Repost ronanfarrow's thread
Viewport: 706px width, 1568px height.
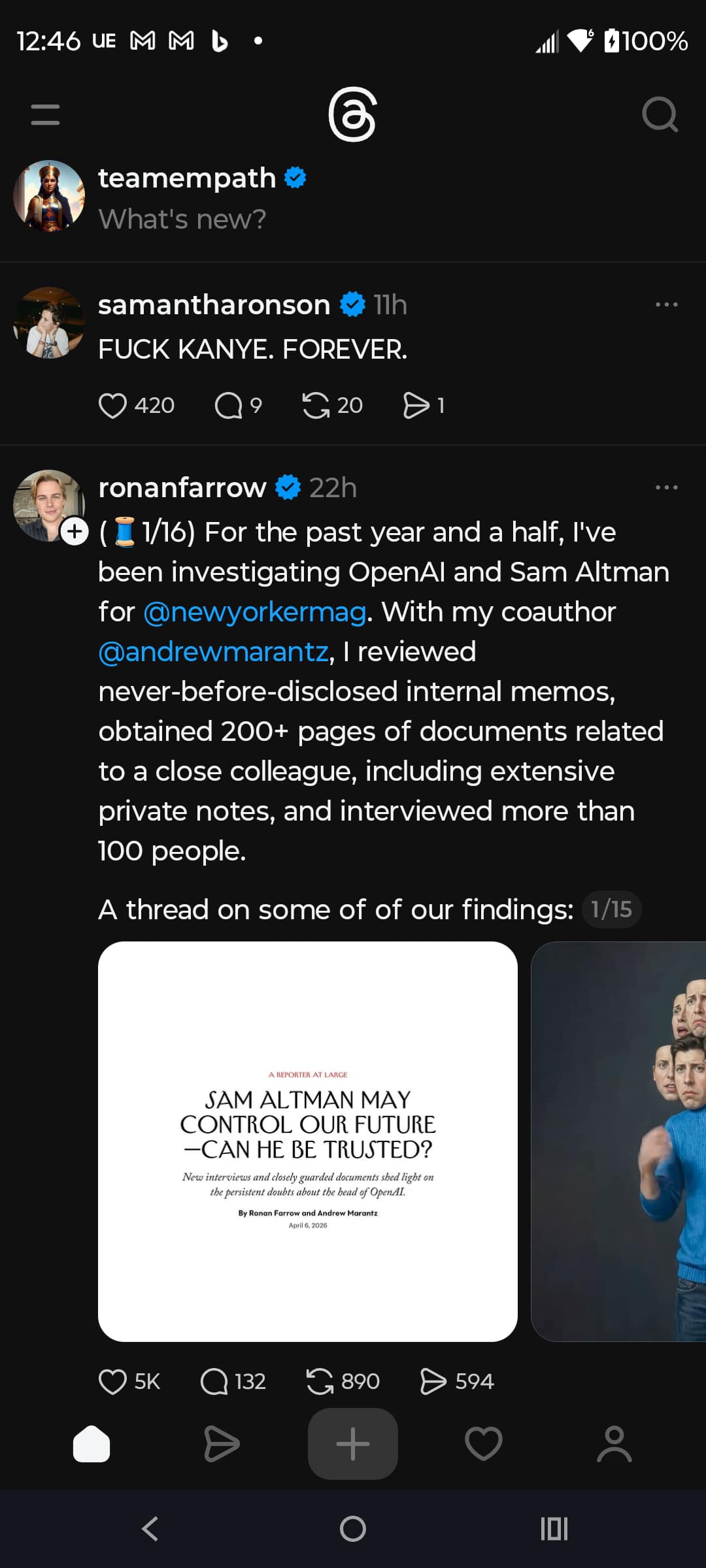tap(320, 1382)
